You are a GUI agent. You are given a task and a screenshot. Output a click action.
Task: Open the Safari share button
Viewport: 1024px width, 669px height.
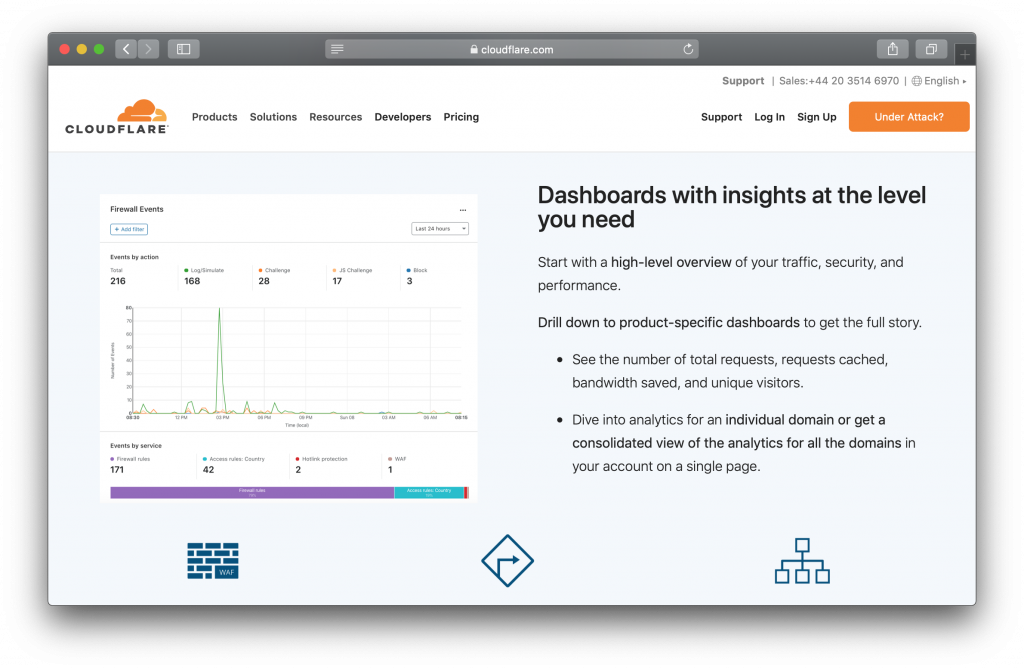893,49
